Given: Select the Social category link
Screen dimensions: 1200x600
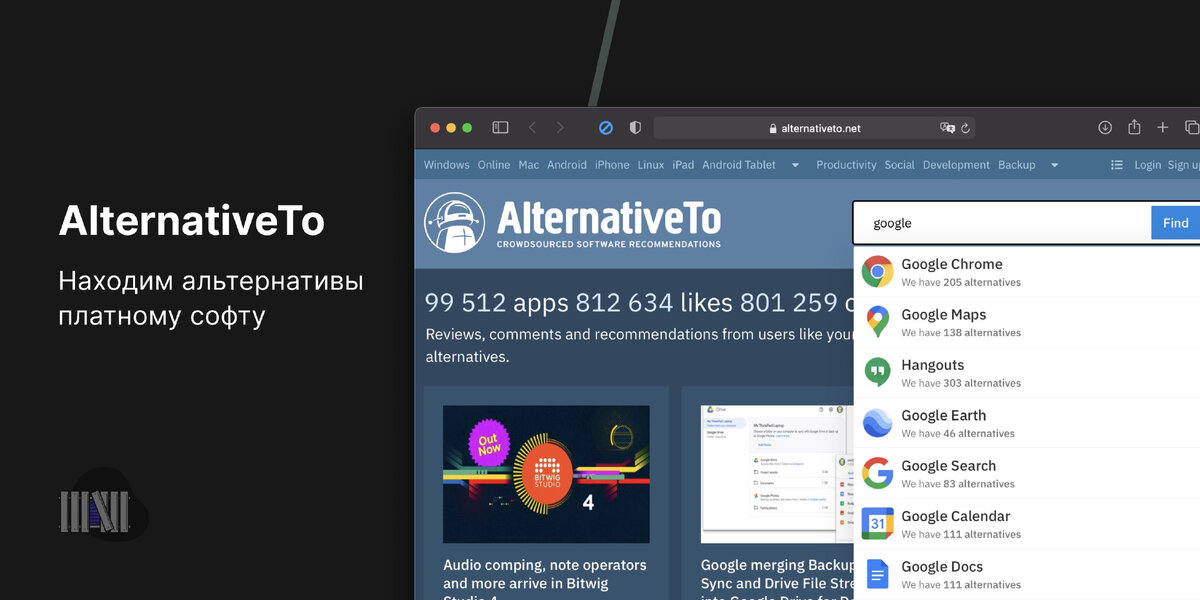Looking at the screenshot, I should coord(899,165).
